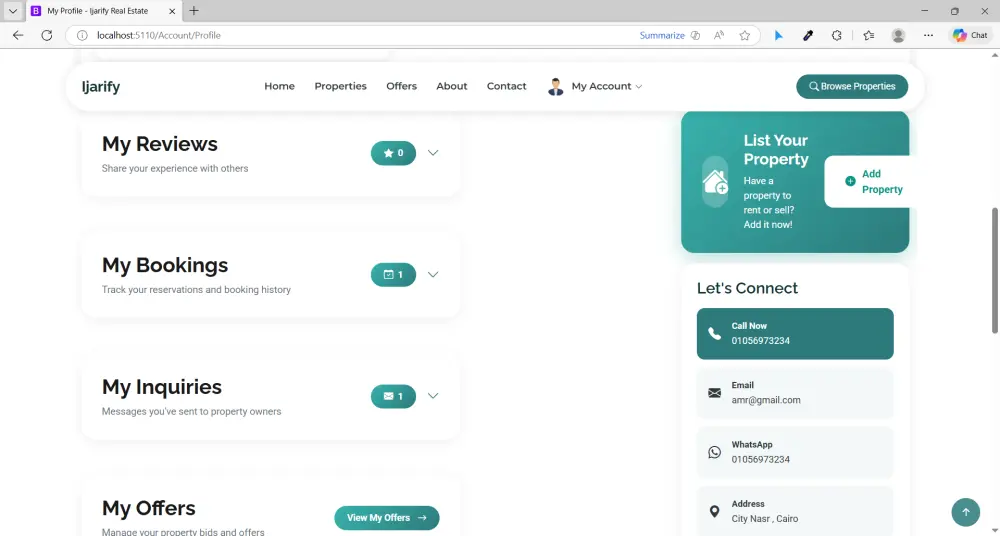
Task: Click the Address City Nasr card
Action: [x=795, y=512]
